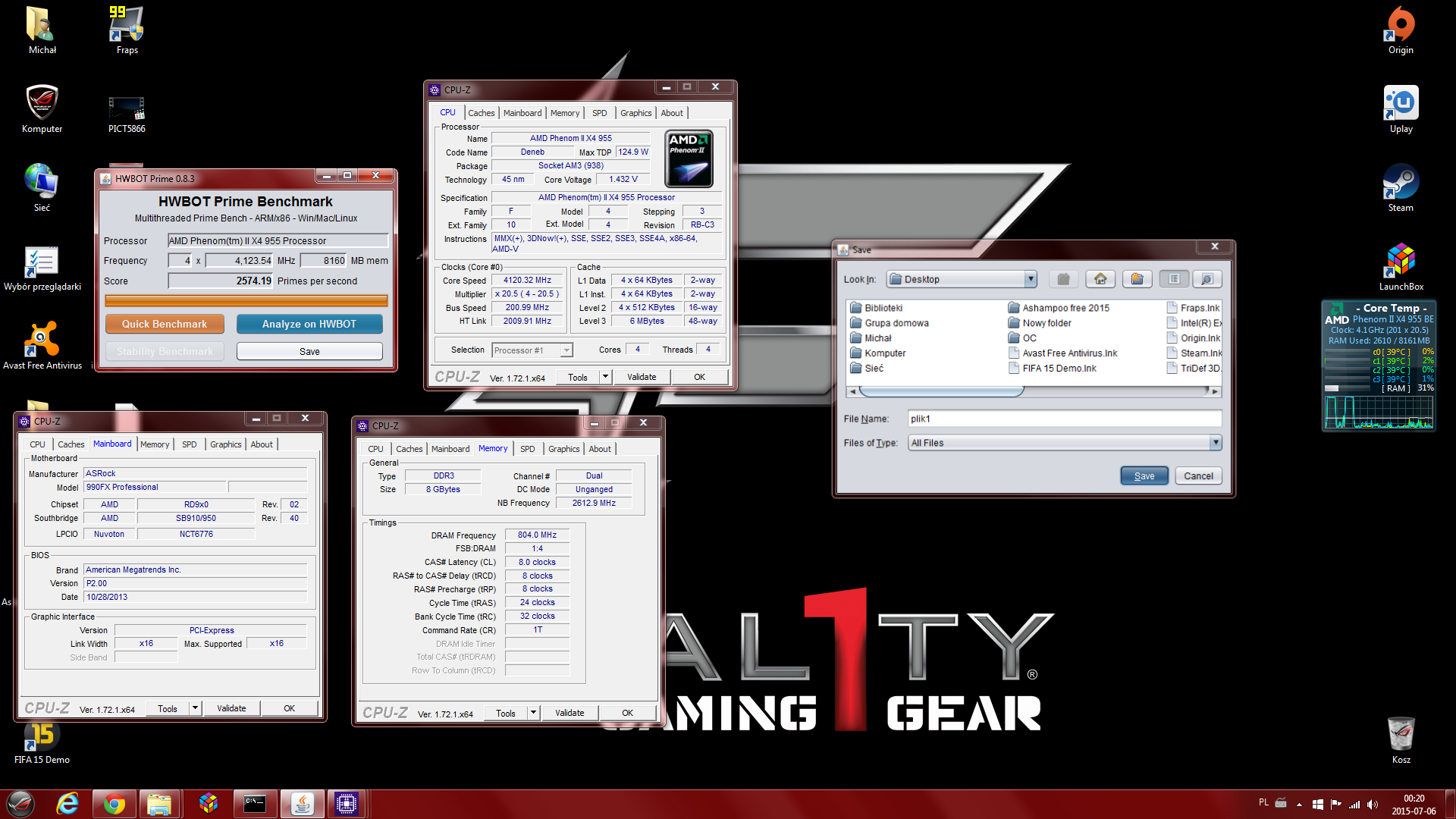The width and height of the screenshot is (1456, 819).
Task: Open the Start menu ROG orb
Action: (20, 804)
